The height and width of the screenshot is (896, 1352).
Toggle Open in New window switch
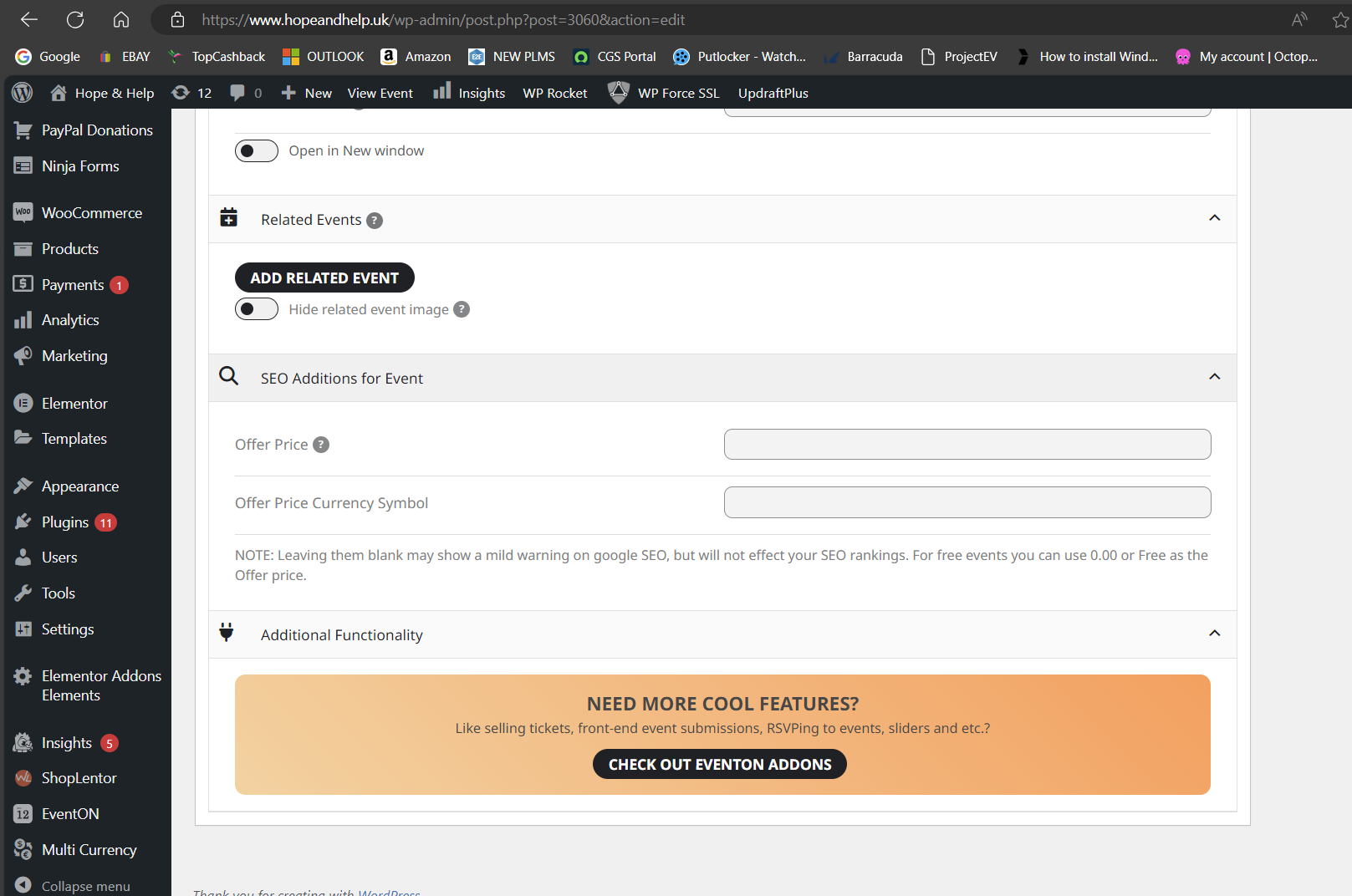tap(257, 150)
